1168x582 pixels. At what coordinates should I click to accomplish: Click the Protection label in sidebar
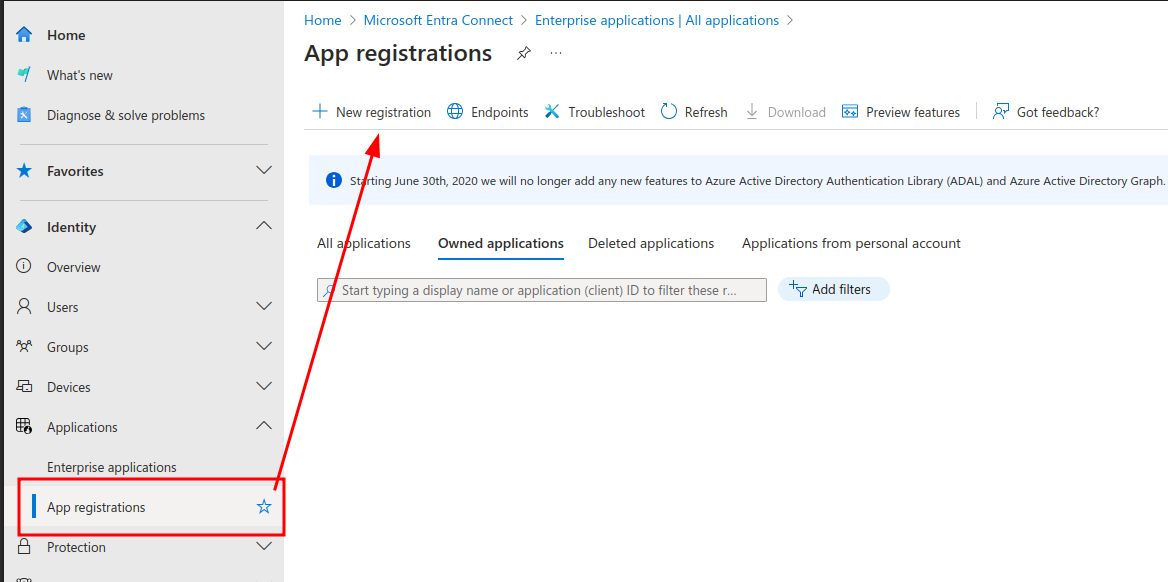click(76, 547)
